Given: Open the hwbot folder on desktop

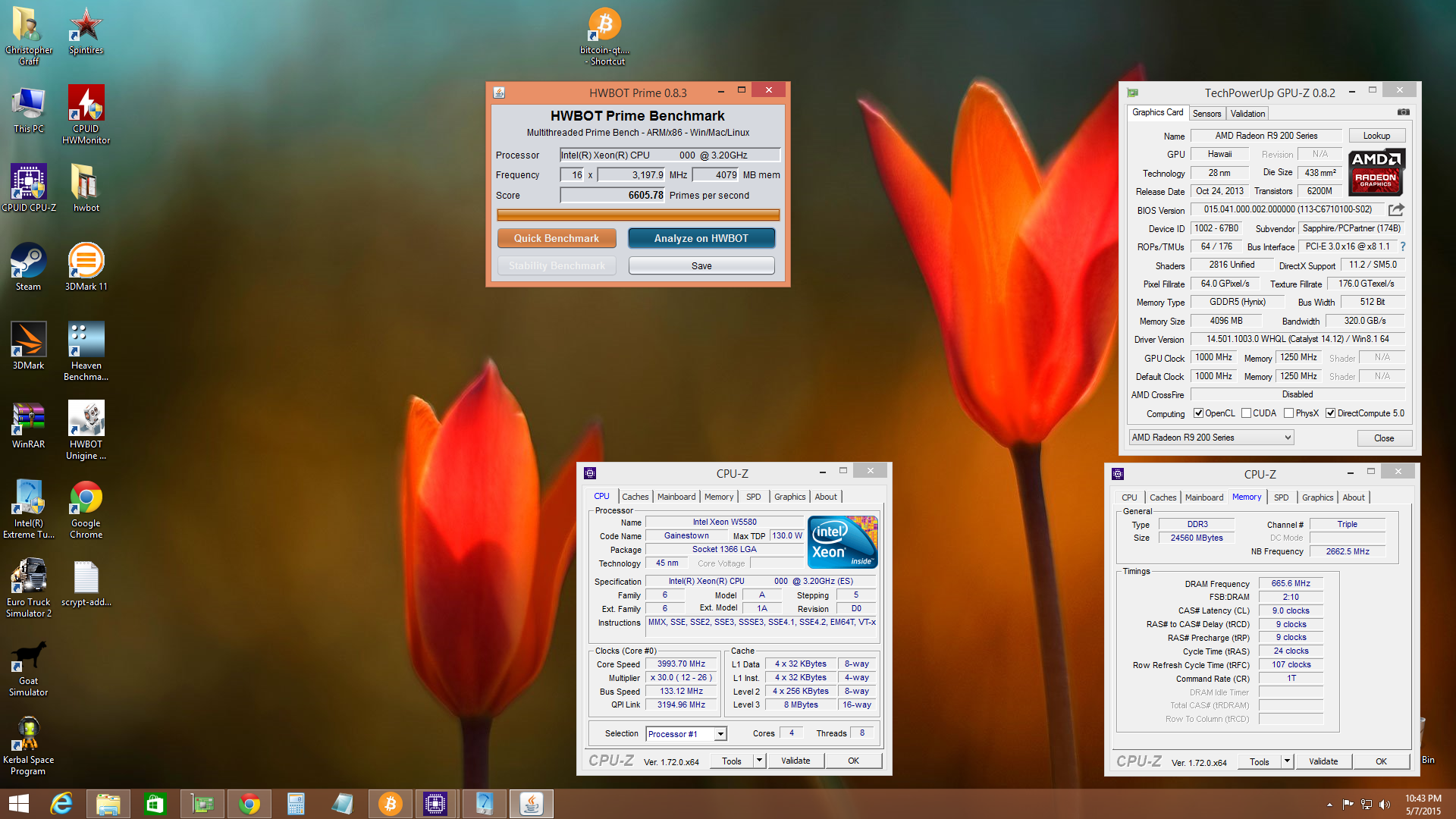Looking at the screenshot, I should 86,188.
